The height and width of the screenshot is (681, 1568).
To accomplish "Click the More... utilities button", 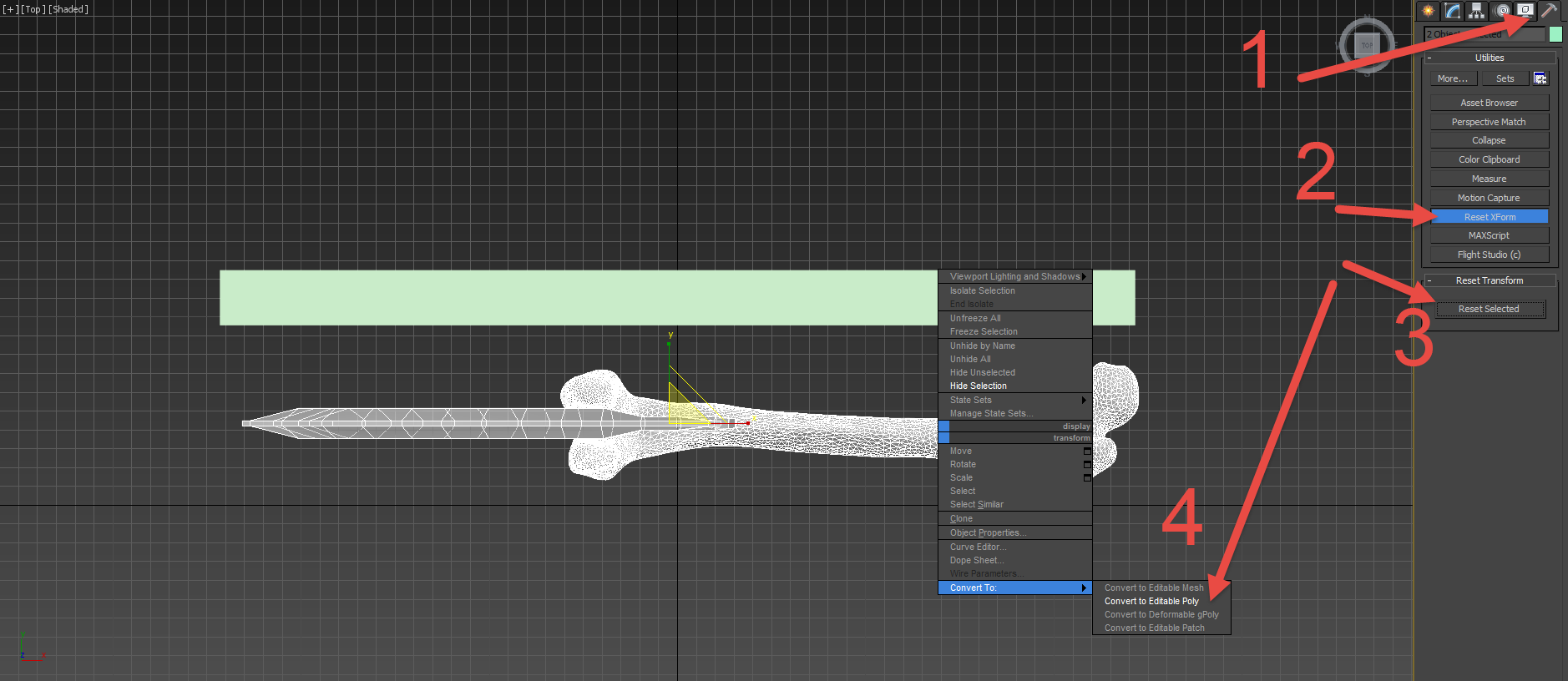I will (1453, 78).
